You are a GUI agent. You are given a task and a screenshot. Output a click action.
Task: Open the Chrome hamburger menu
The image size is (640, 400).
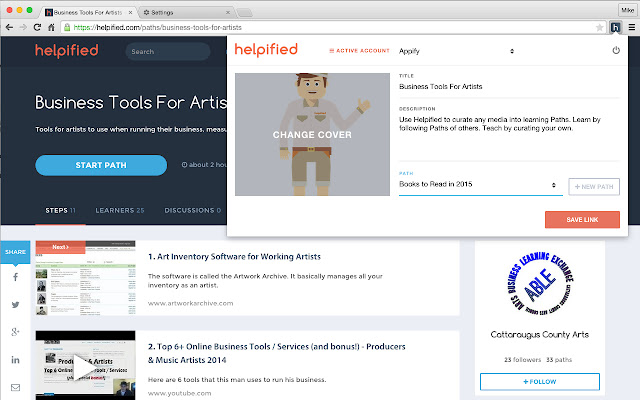pyautogui.click(x=631, y=27)
